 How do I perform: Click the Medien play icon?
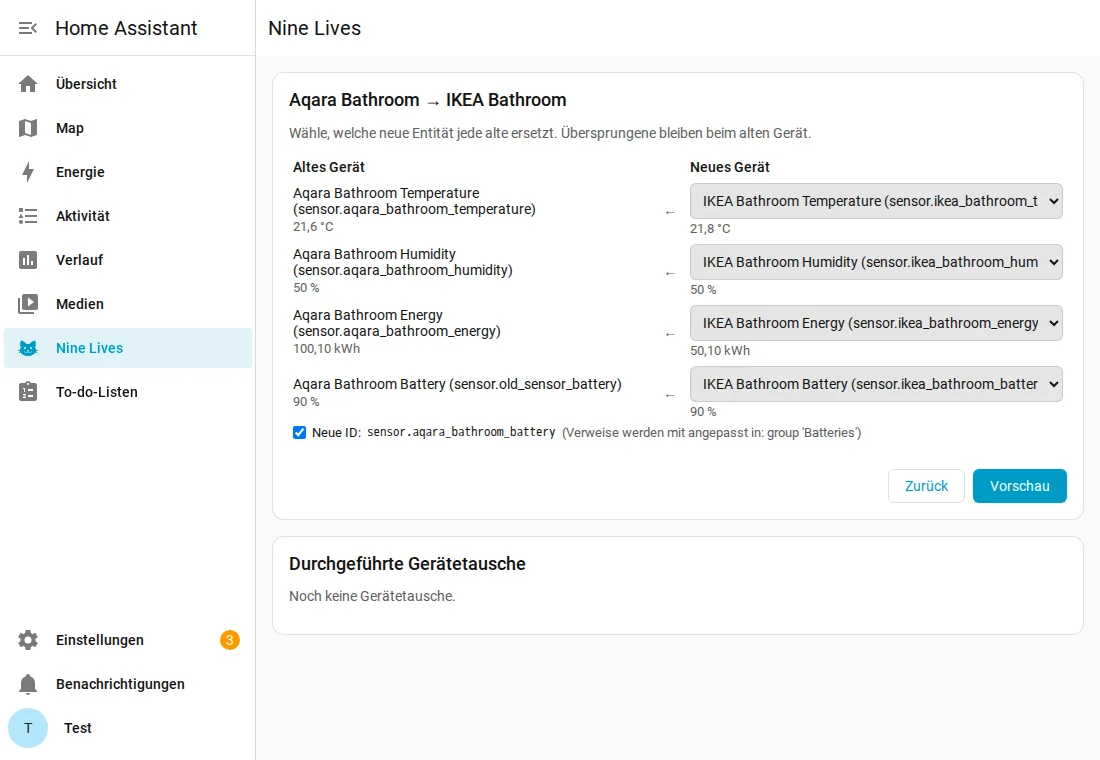[x=28, y=304]
